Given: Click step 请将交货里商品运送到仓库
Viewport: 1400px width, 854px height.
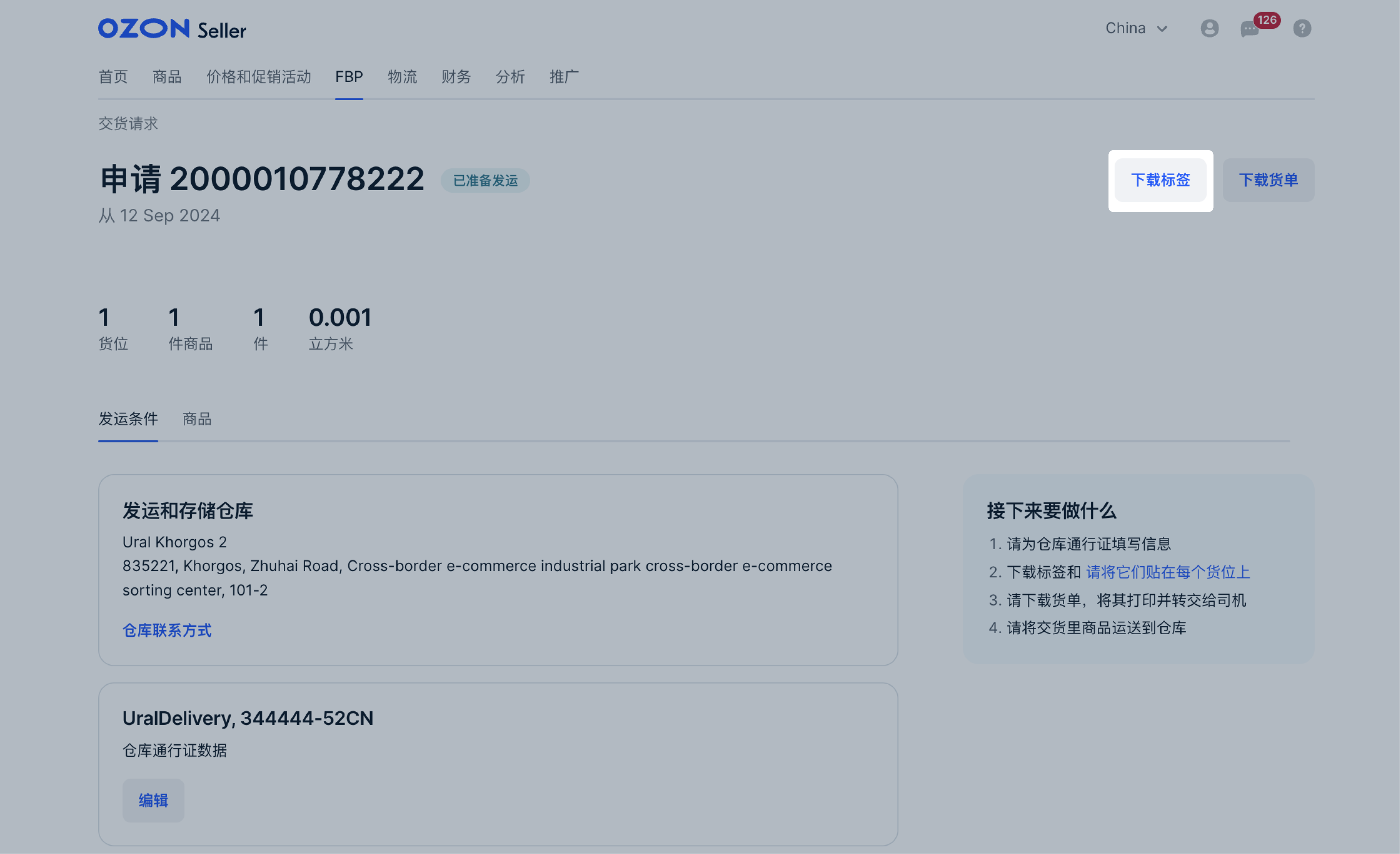Looking at the screenshot, I should click(x=1096, y=628).
